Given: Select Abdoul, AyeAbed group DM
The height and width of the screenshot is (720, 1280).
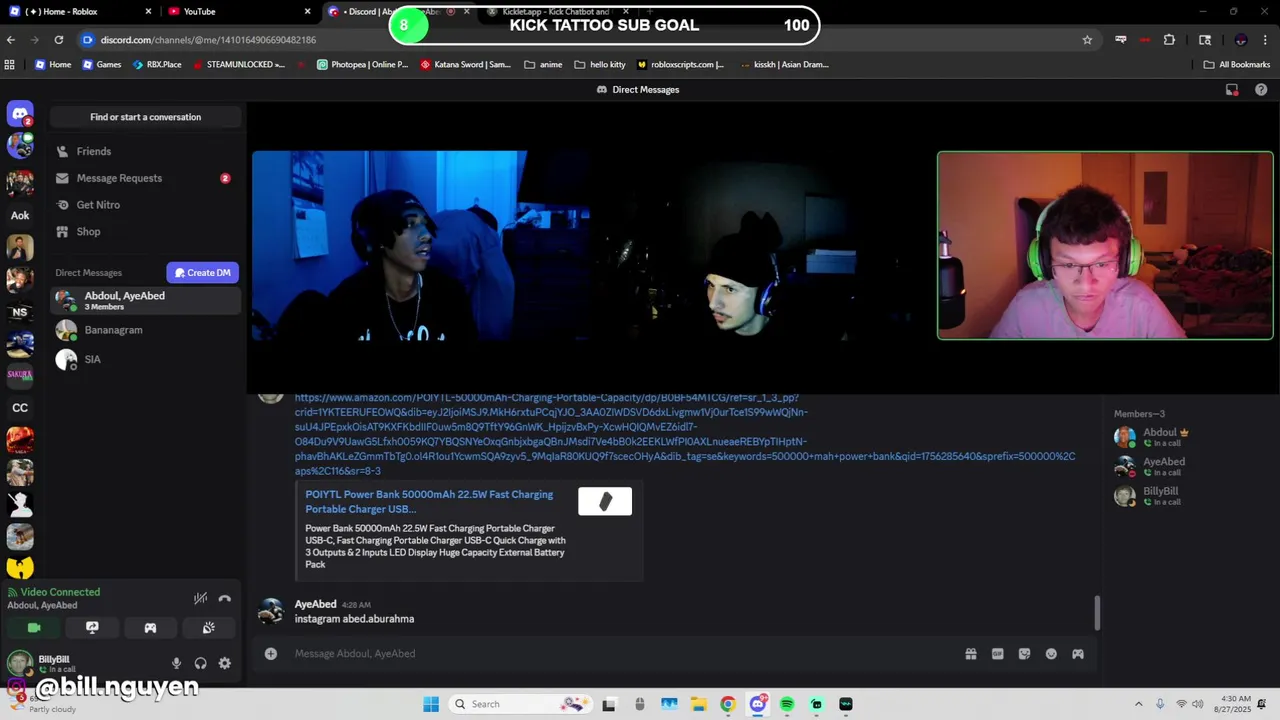Looking at the screenshot, I should [x=145, y=300].
